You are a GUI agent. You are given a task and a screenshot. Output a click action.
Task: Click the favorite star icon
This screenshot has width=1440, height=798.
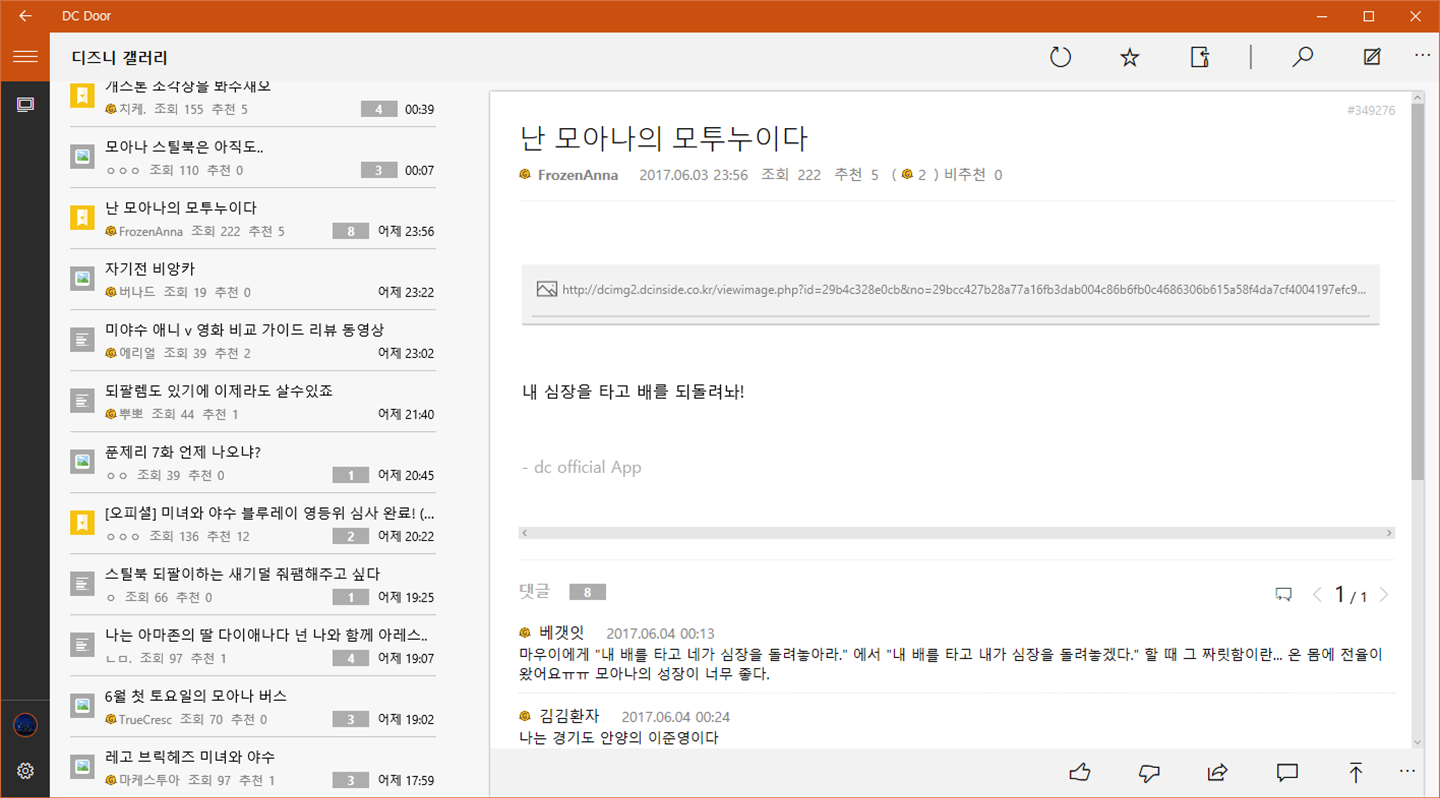1129,57
